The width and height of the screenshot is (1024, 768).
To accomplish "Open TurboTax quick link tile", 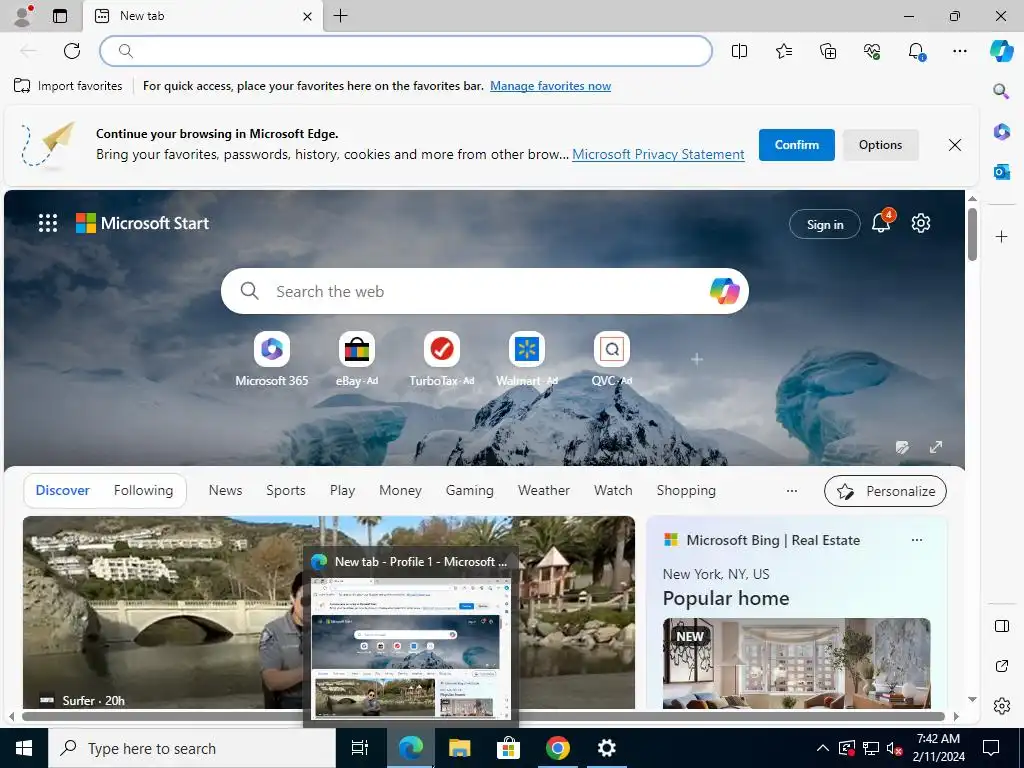I will click(x=441, y=359).
